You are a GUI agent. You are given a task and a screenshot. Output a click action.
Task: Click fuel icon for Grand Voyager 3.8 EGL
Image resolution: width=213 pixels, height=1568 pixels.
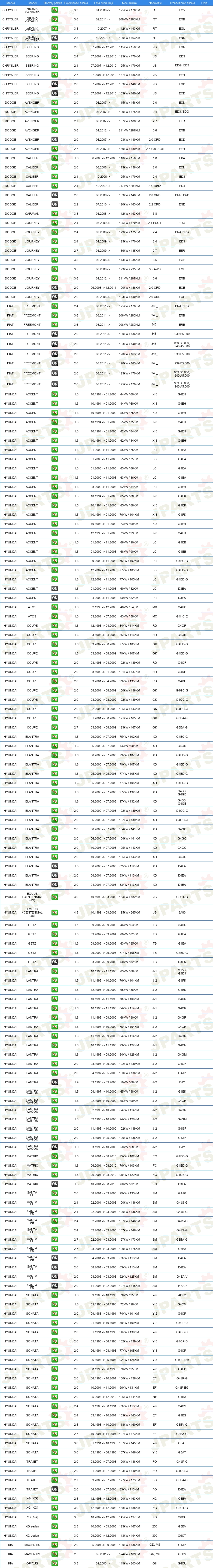(55, 29)
